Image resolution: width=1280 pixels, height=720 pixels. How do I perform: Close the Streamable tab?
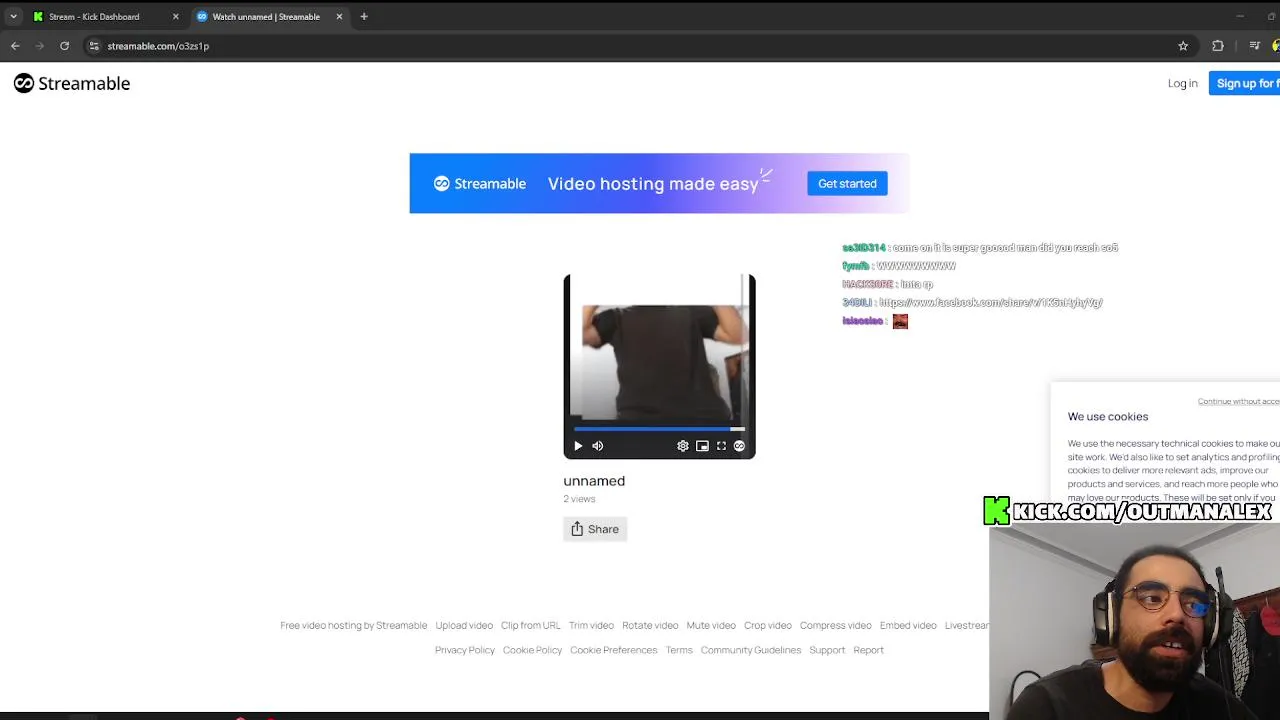(x=339, y=16)
